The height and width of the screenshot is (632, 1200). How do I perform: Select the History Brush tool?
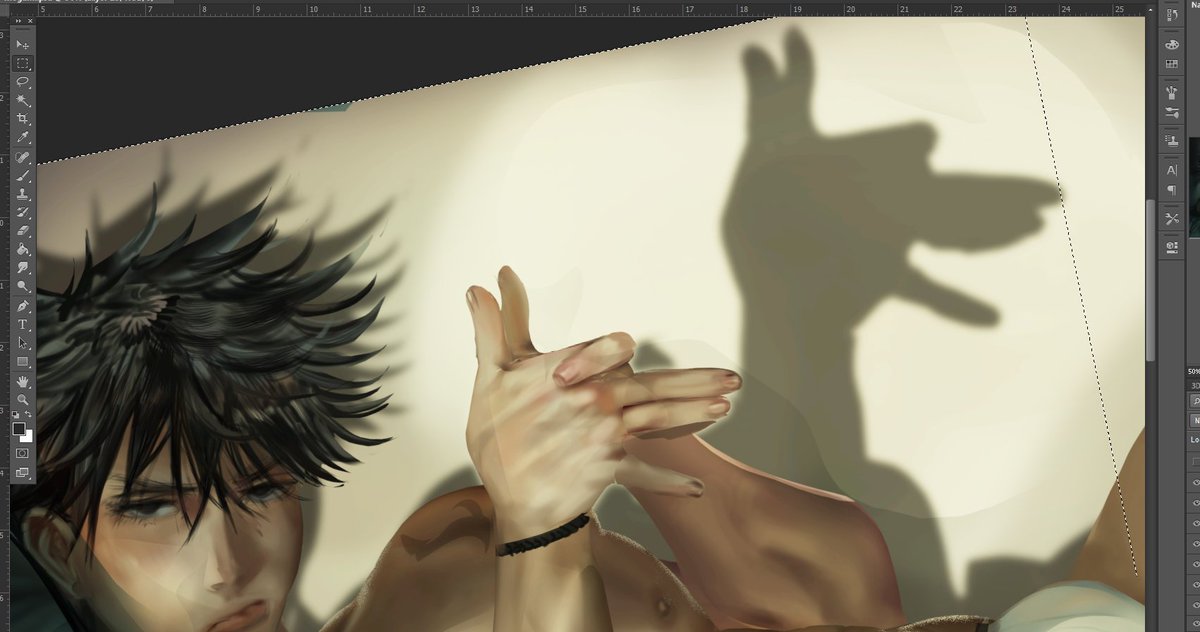23,213
